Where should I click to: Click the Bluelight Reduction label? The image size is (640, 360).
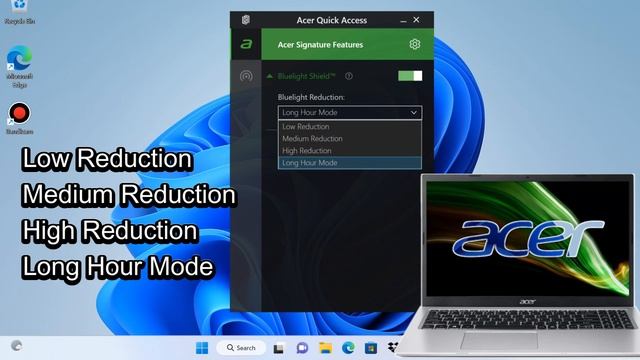point(311,97)
